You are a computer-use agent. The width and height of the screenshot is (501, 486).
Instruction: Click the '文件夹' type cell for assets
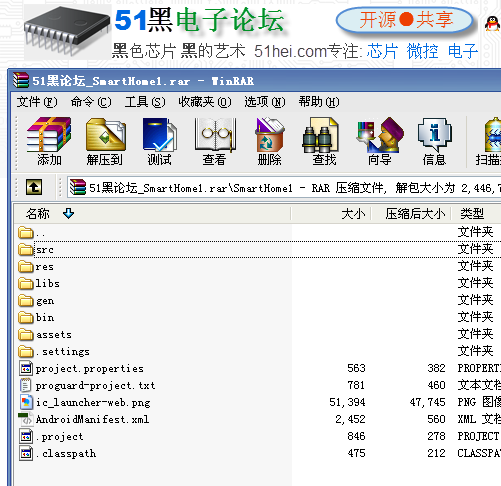point(475,334)
